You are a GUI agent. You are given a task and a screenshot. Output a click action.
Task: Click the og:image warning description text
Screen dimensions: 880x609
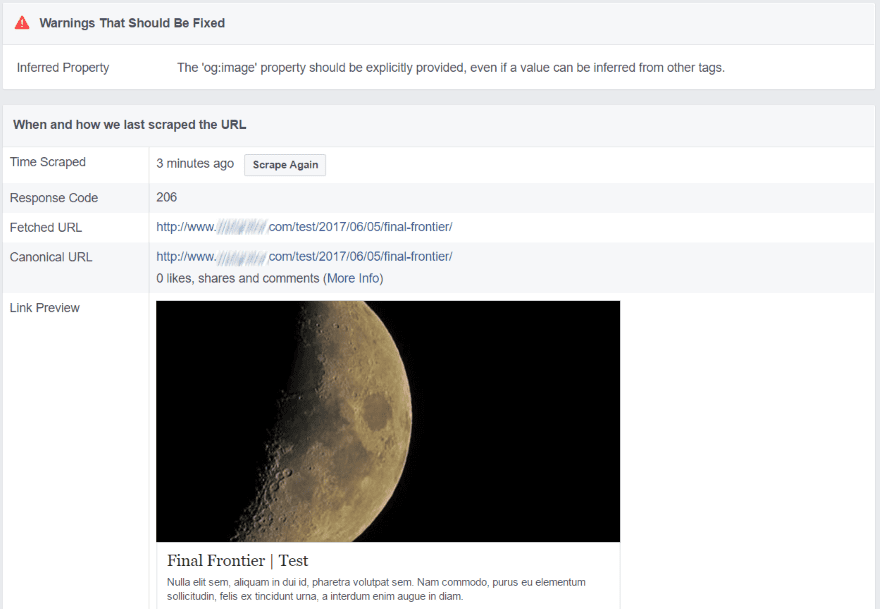pyautogui.click(x=449, y=67)
